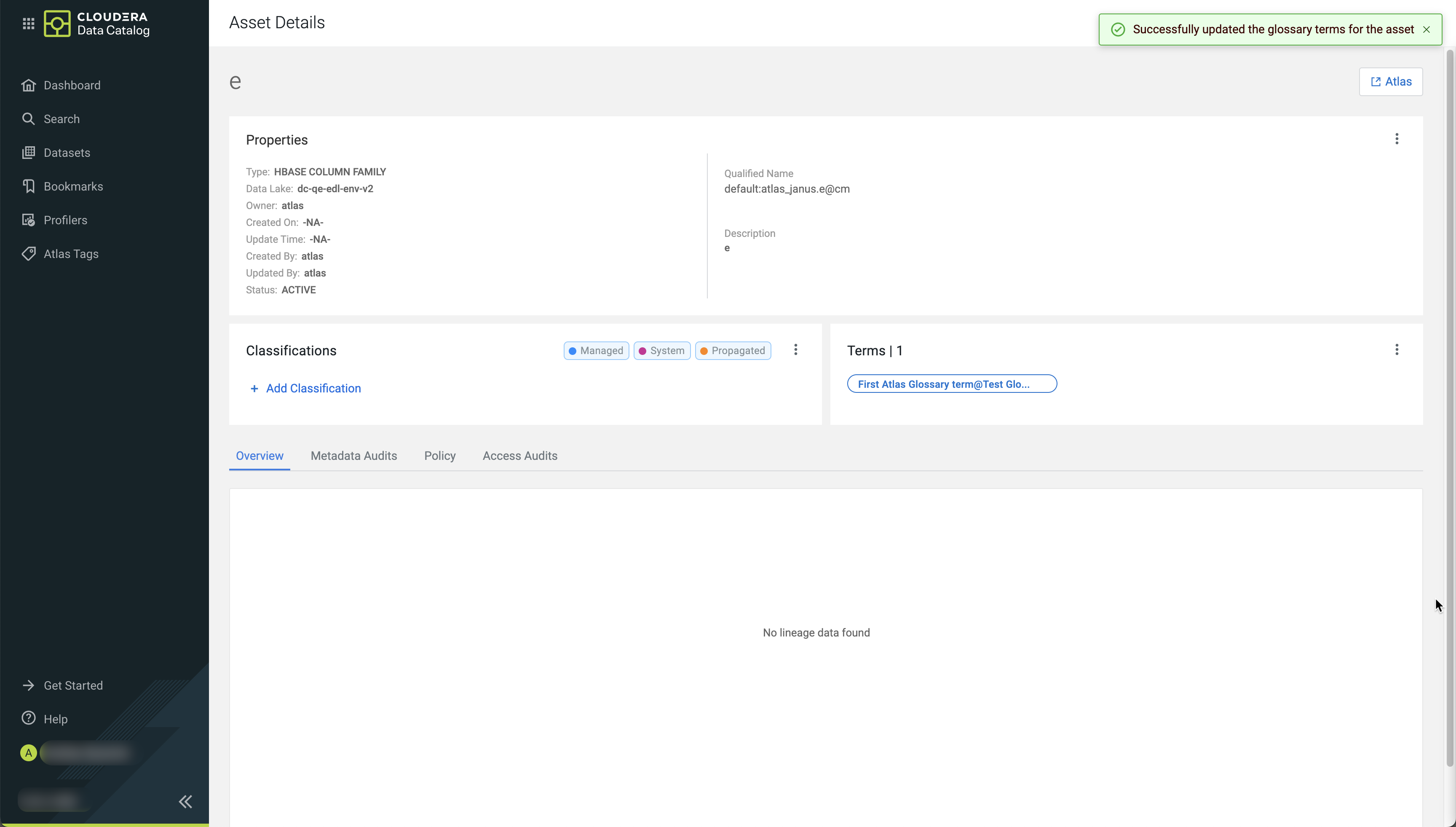The height and width of the screenshot is (827, 1456).
Task: Click the Profilers icon
Action: 28,220
